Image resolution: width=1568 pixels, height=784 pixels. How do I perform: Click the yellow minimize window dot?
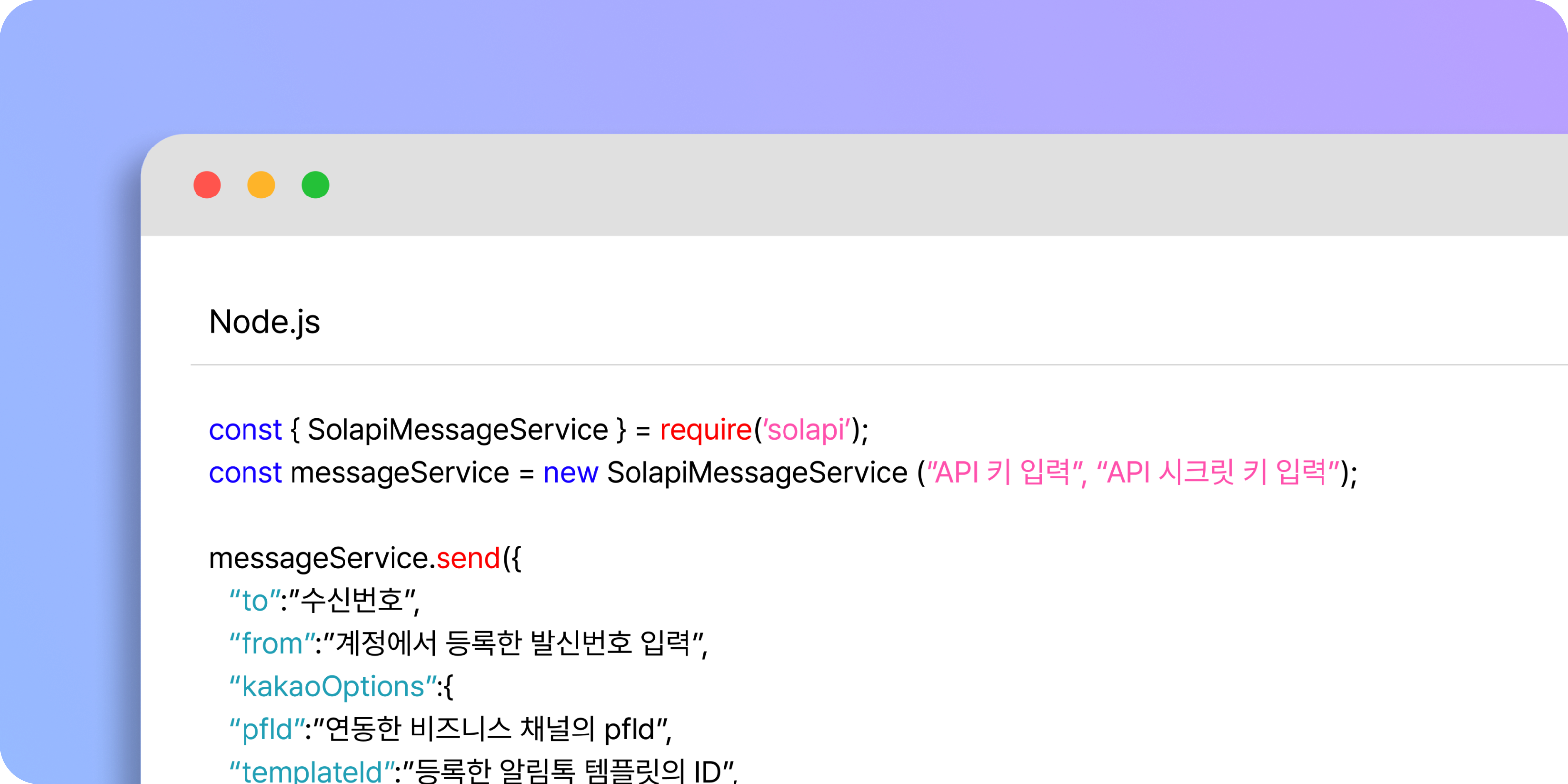pyautogui.click(x=261, y=185)
